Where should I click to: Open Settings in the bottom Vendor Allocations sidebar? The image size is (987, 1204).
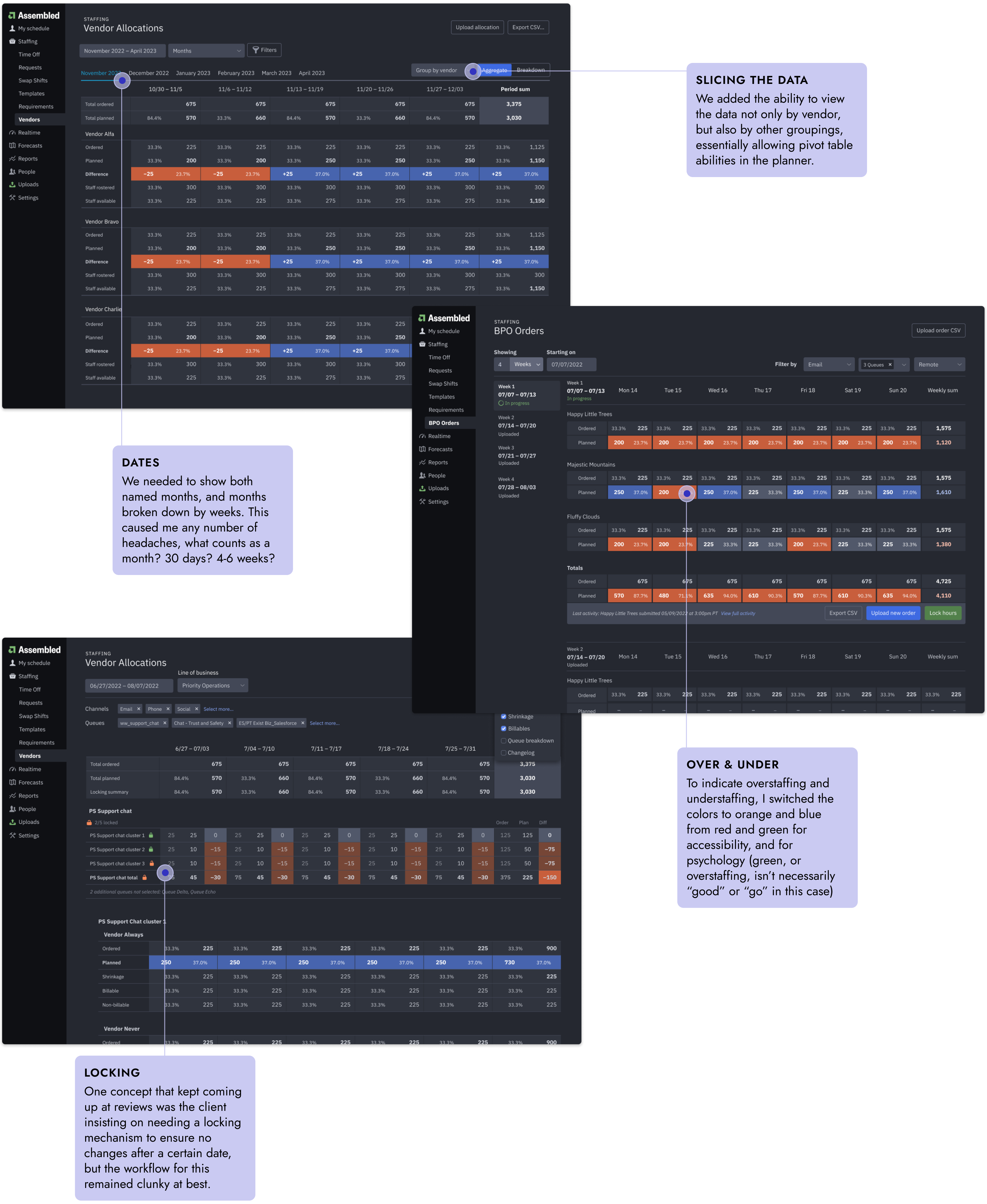[x=28, y=835]
